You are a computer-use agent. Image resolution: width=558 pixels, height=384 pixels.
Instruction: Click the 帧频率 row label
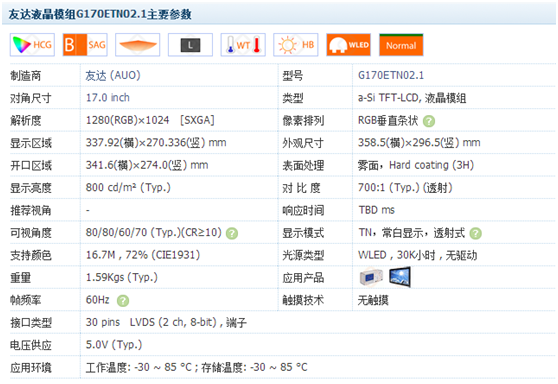pyautogui.click(x=26, y=300)
